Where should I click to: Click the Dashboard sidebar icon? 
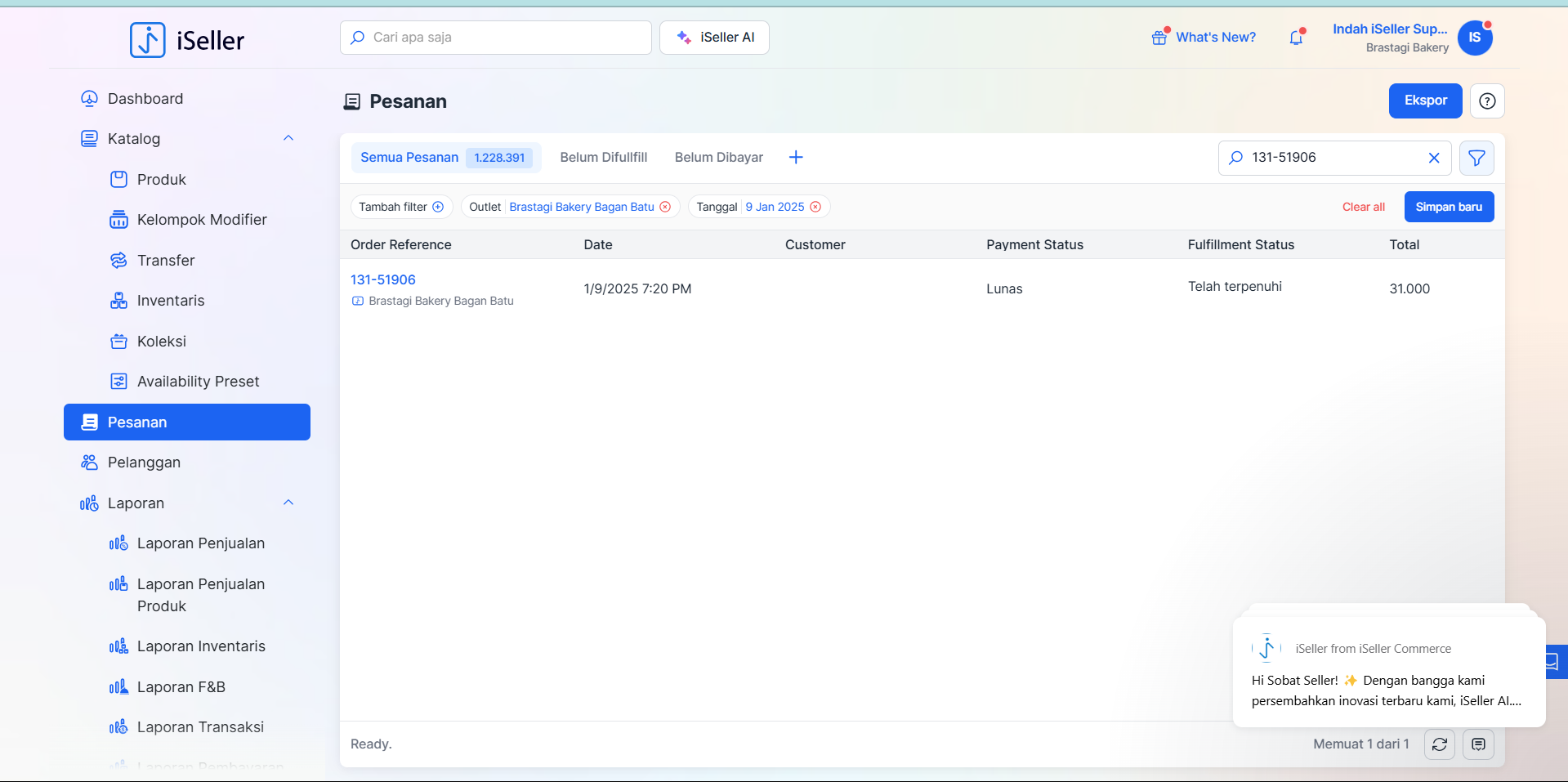89,99
